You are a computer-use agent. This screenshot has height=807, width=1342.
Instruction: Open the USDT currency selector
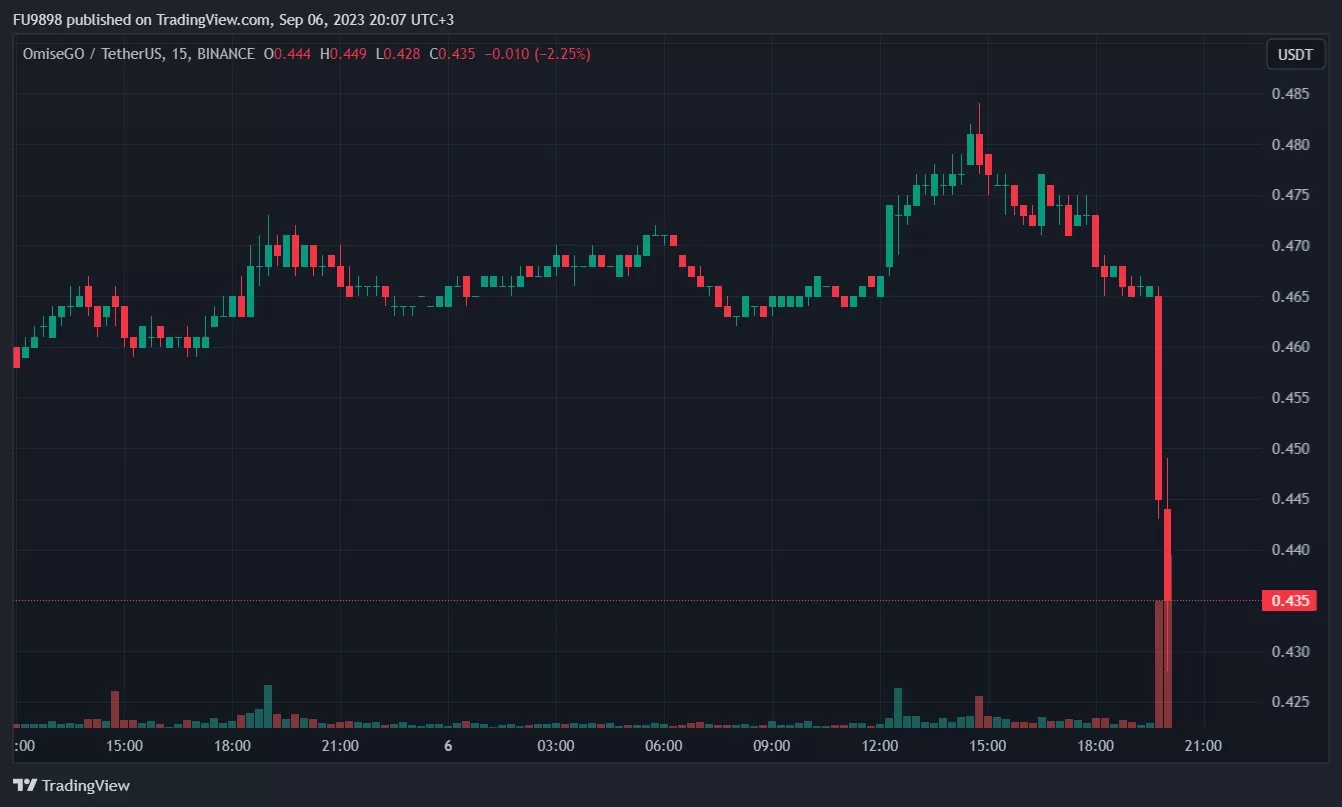(1295, 54)
